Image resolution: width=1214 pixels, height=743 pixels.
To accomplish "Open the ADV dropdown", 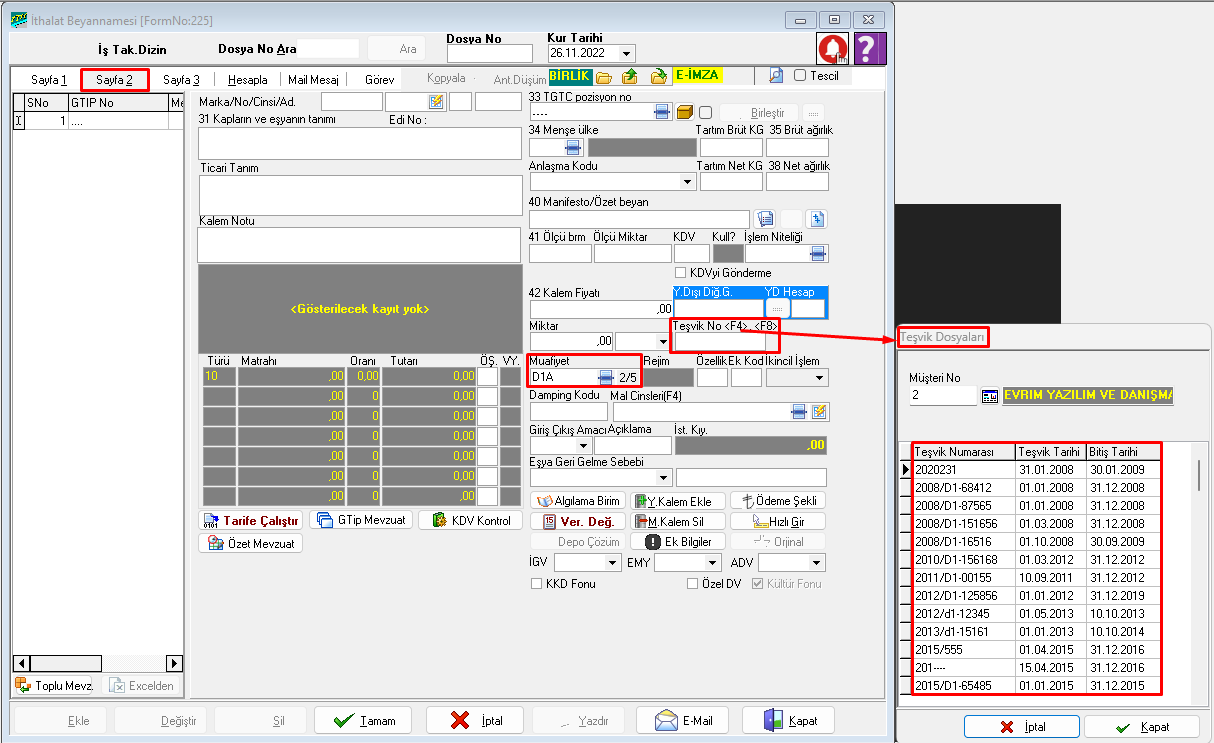I will coord(817,563).
